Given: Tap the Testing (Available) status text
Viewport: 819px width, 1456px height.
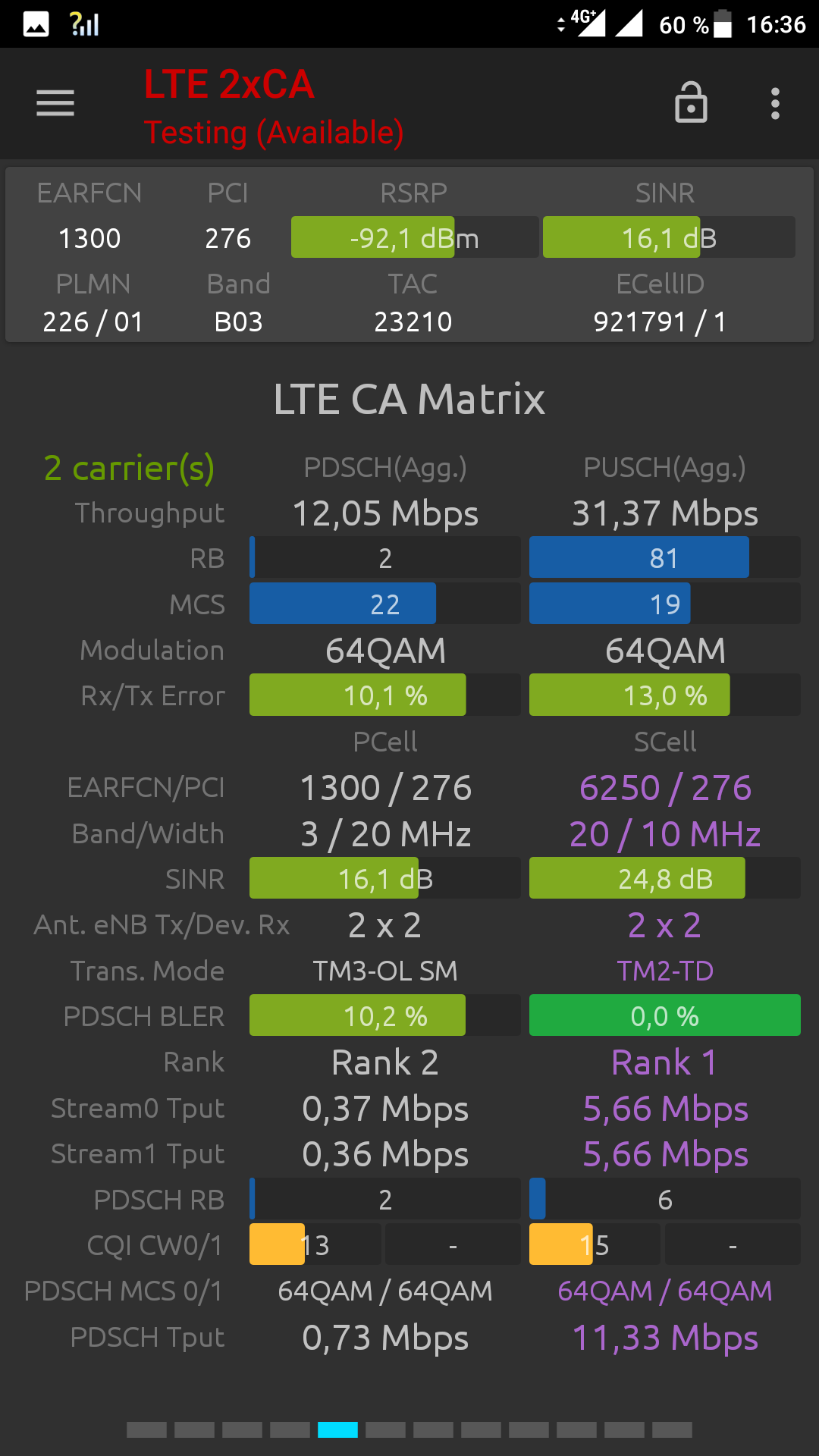Looking at the screenshot, I should point(273,133).
